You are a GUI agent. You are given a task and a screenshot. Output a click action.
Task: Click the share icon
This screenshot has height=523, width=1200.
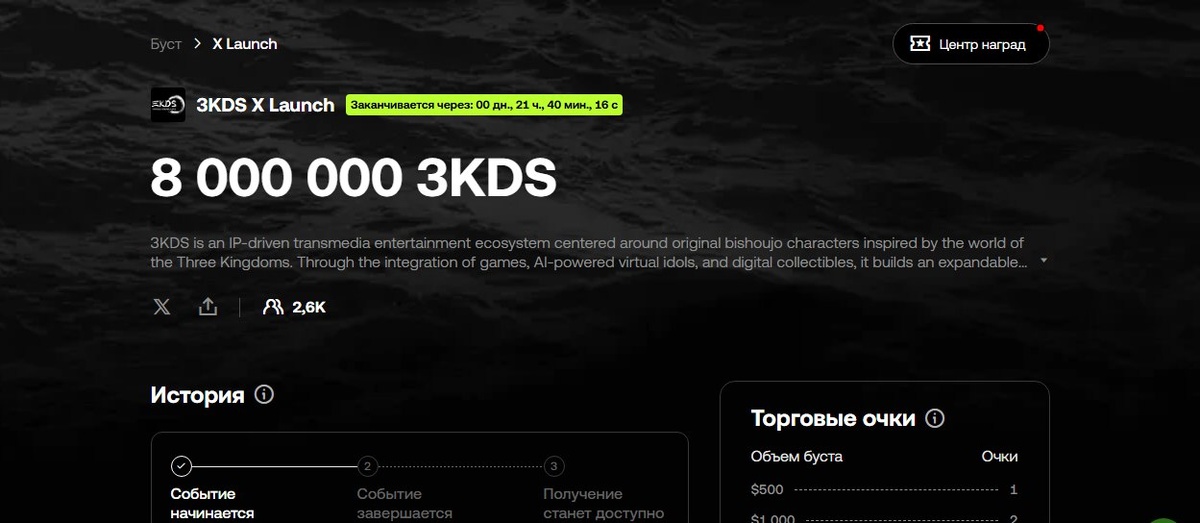tap(208, 306)
